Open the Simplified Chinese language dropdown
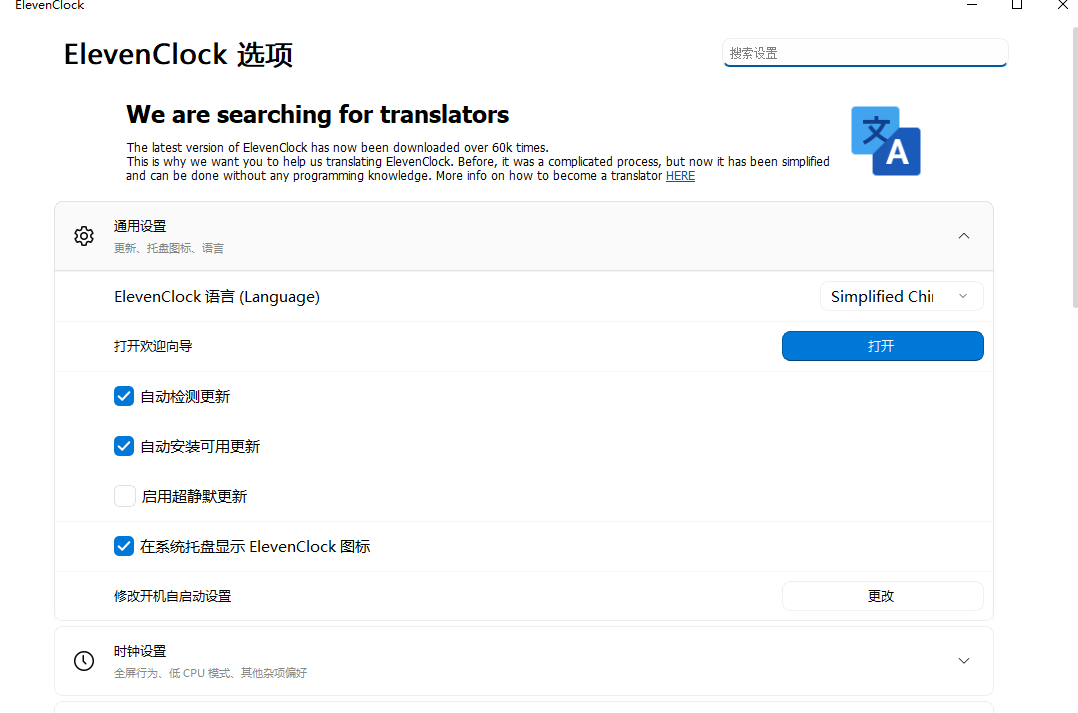 901,296
